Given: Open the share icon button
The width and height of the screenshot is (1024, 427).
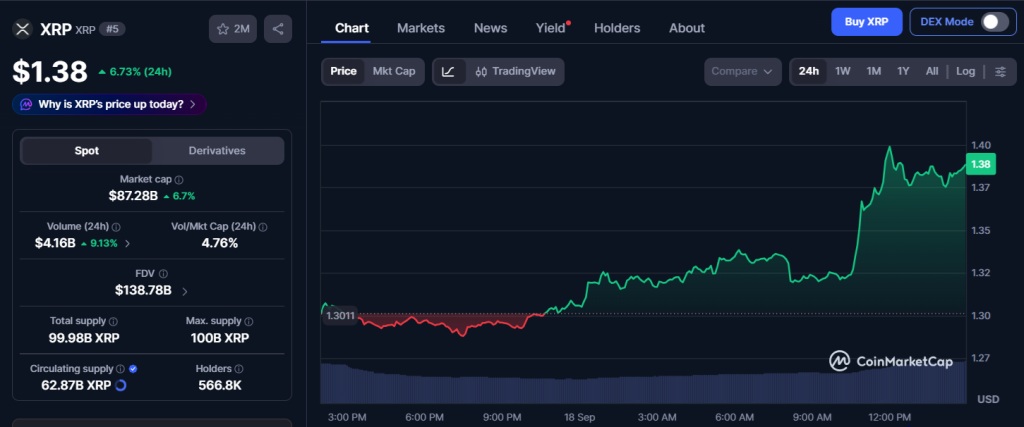Looking at the screenshot, I should point(278,29).
